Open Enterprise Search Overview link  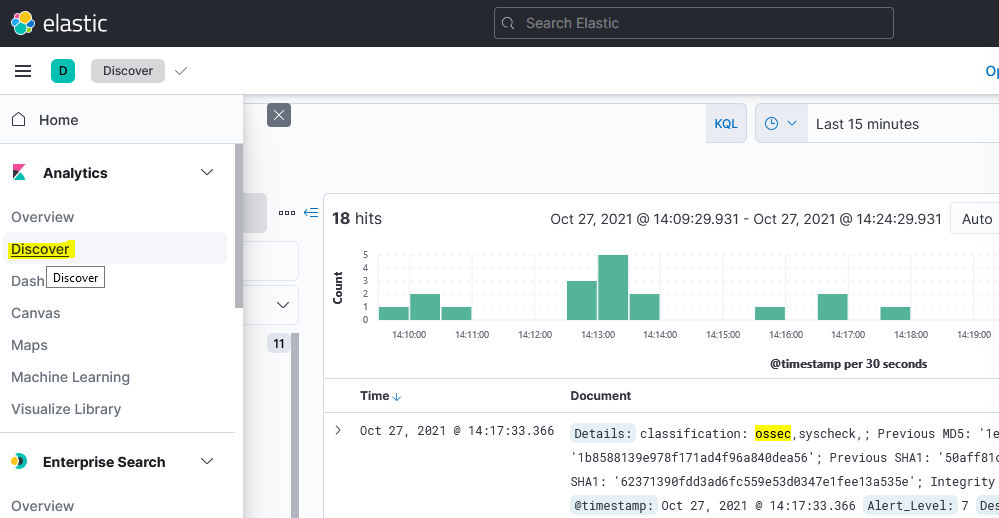(43, 506)
